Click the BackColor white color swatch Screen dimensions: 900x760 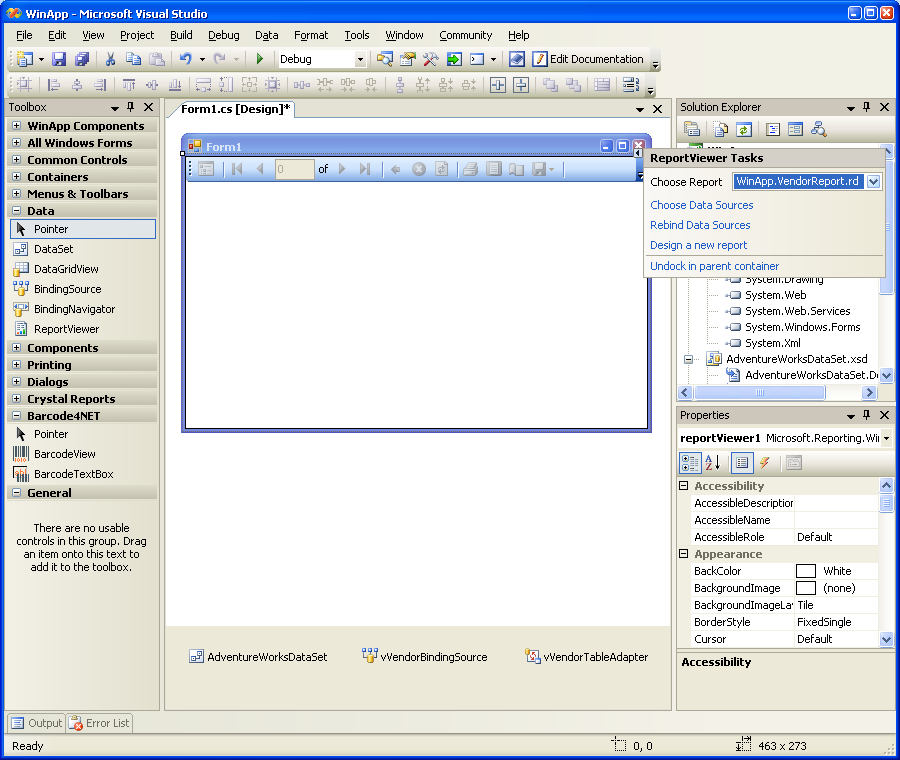tap(805, 571)
